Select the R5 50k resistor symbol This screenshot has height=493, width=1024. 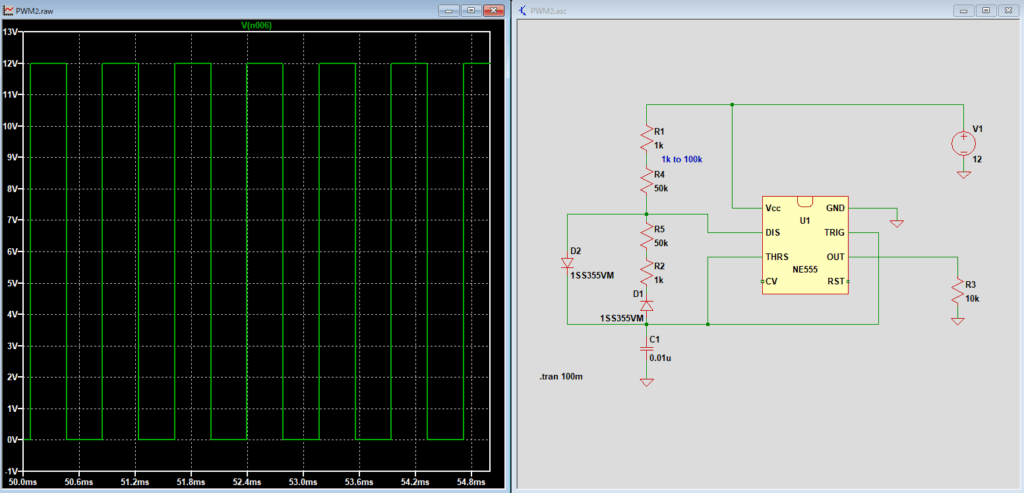[647, 236]
